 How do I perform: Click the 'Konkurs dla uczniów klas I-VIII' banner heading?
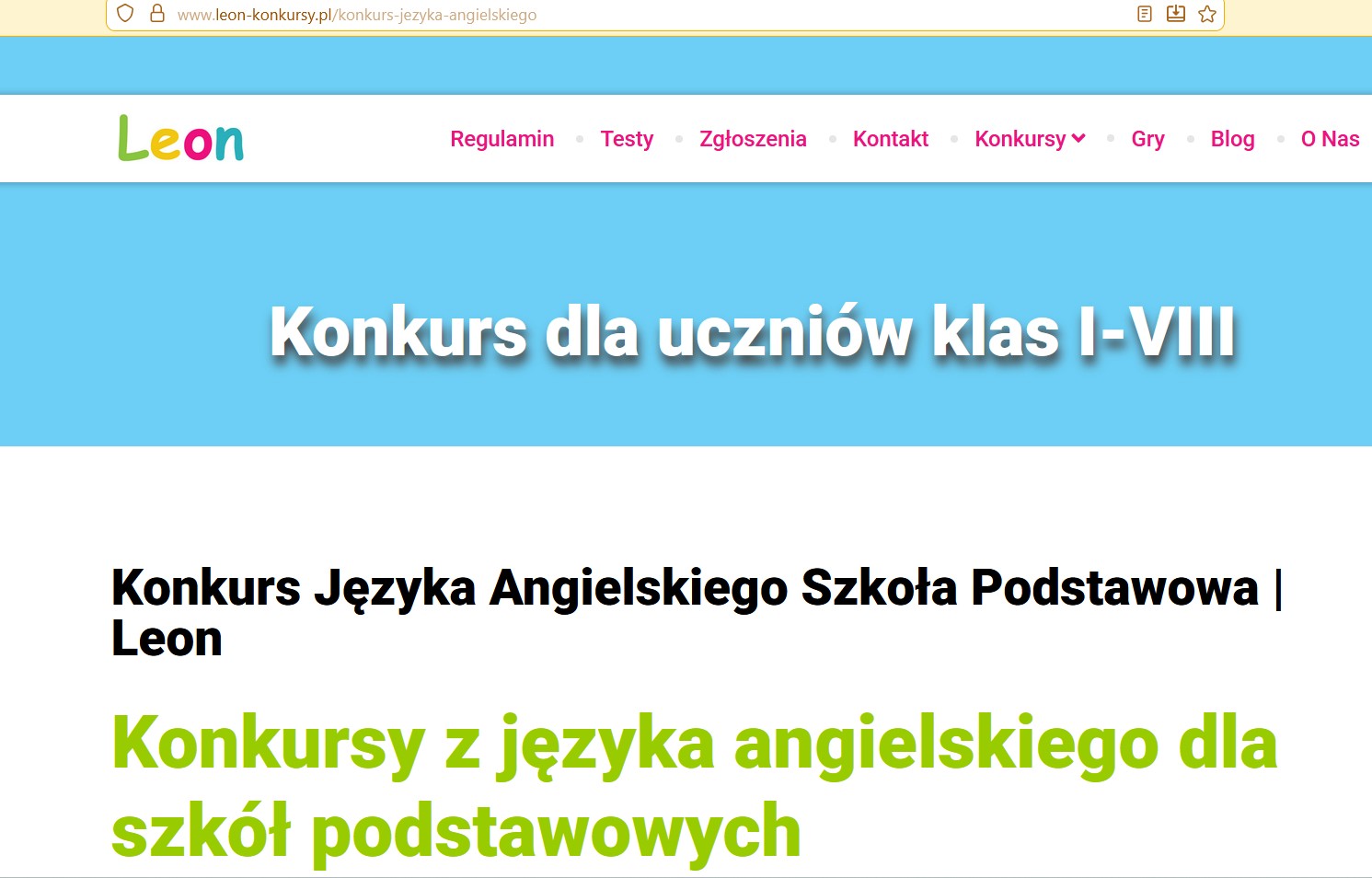pos(752,331)
